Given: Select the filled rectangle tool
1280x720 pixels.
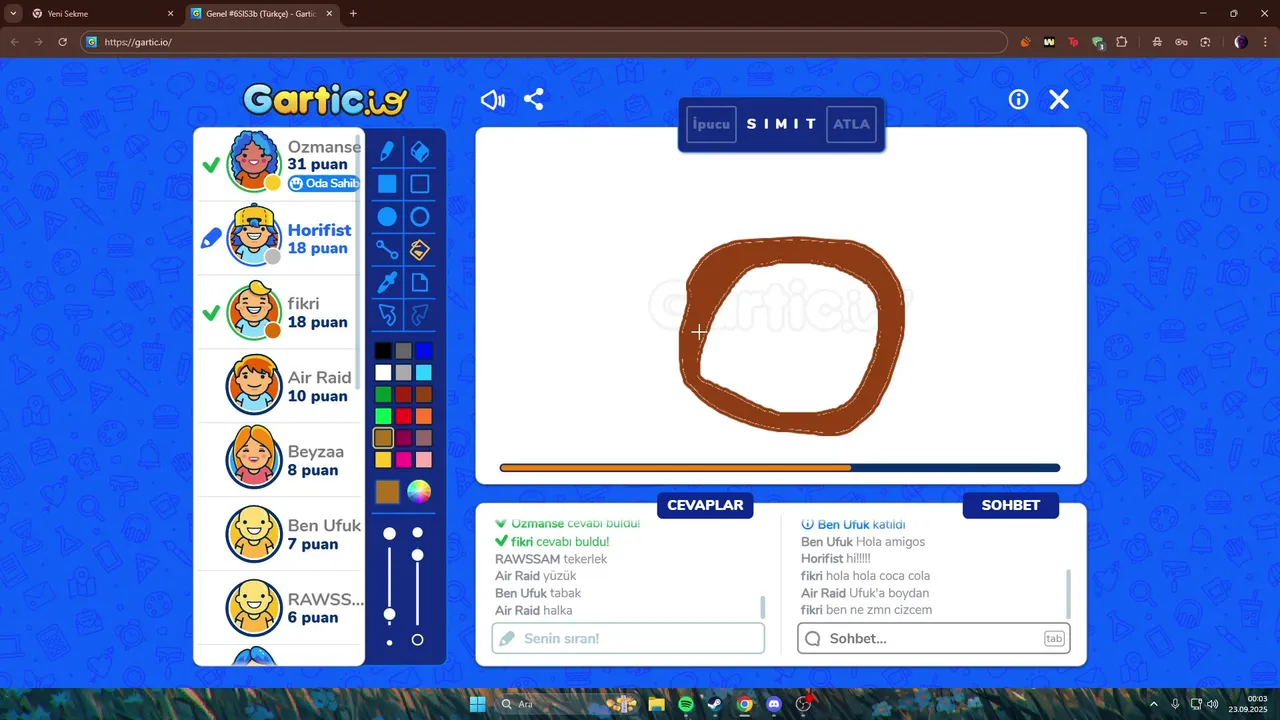Looking at the screenshot, I should (x=387, y=184).
